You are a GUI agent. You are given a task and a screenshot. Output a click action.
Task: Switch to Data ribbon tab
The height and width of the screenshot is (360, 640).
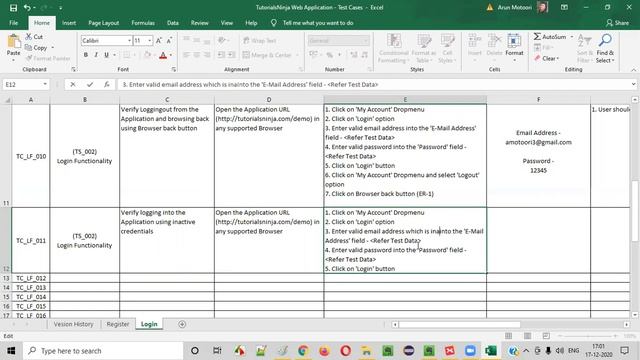click(173, 23)
